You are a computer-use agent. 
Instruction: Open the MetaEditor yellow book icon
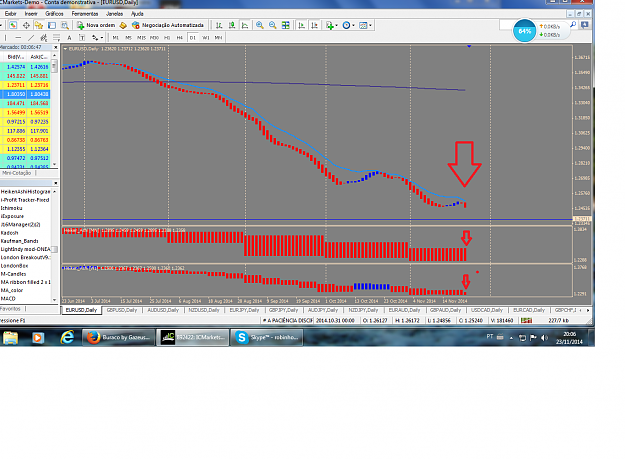(123, 25)
